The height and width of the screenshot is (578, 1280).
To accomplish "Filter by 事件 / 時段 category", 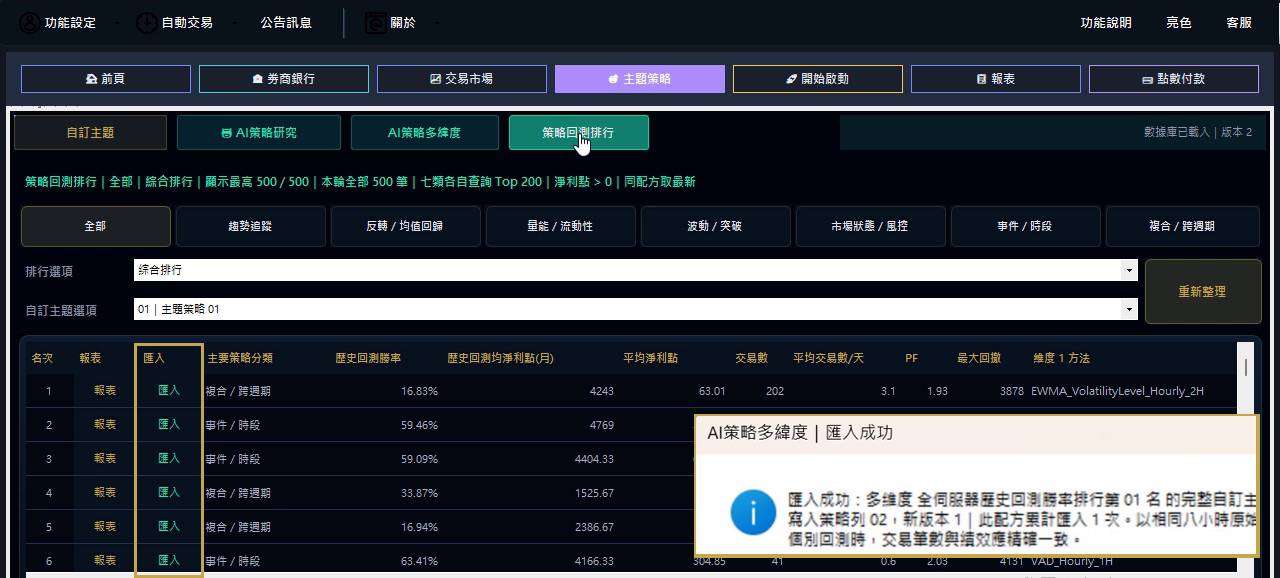I will 1026,226.
